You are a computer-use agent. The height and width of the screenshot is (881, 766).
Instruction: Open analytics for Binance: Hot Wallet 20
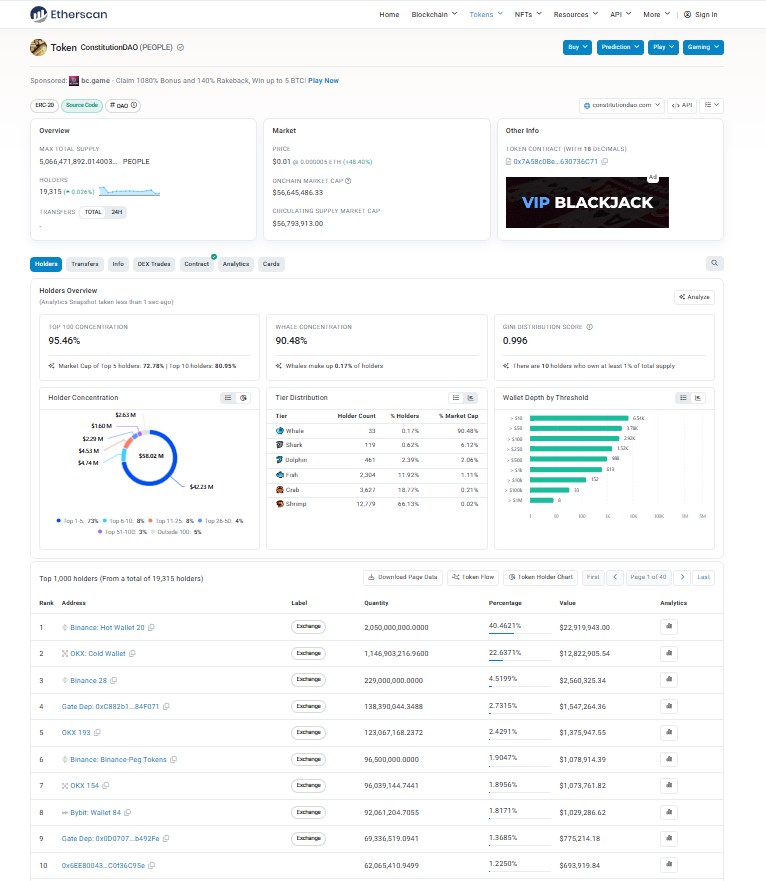669,626
